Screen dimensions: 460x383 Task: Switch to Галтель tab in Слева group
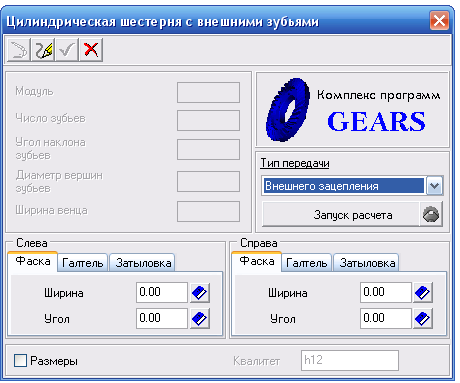[x=83, y=263]
